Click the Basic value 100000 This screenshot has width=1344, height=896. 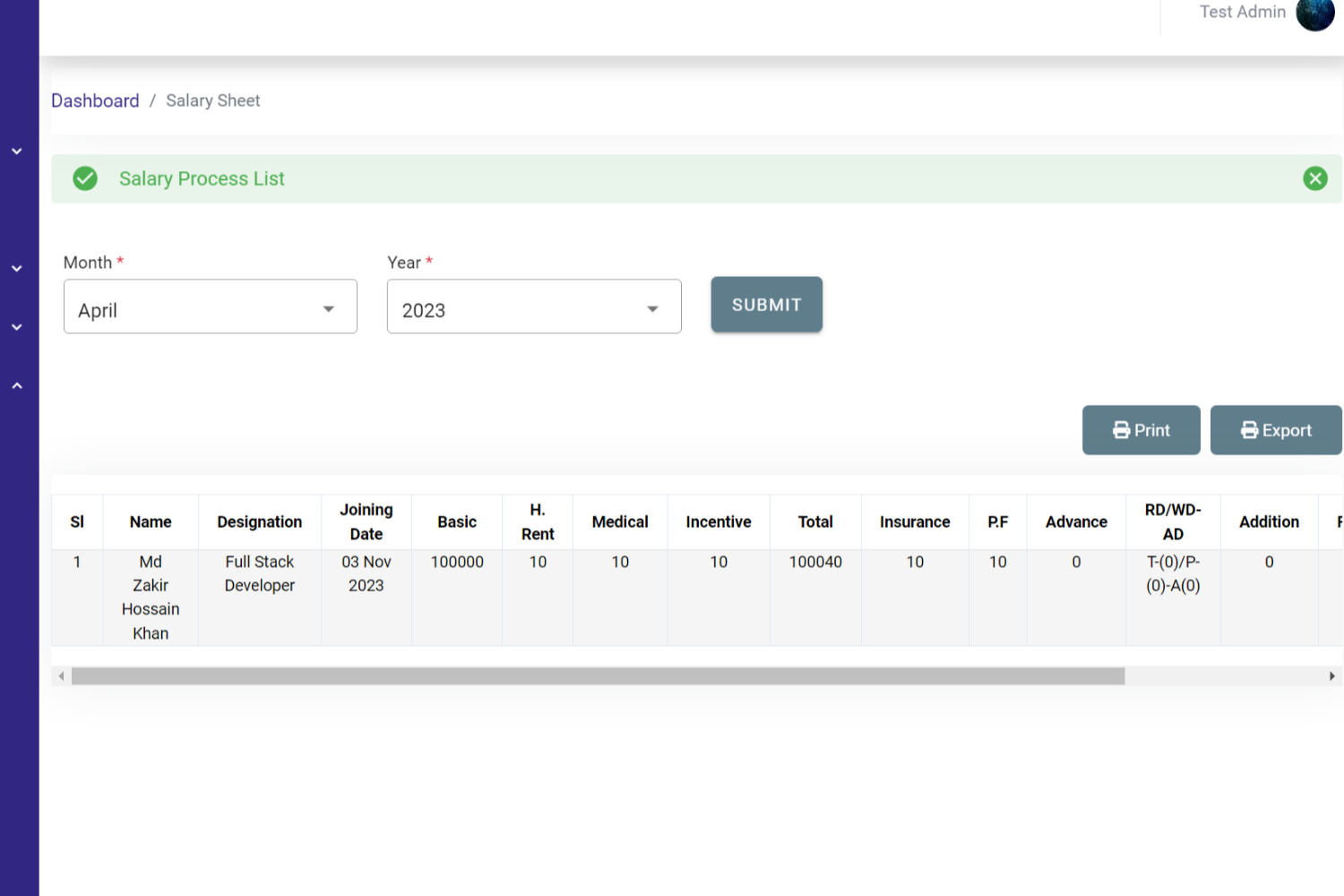457,562
